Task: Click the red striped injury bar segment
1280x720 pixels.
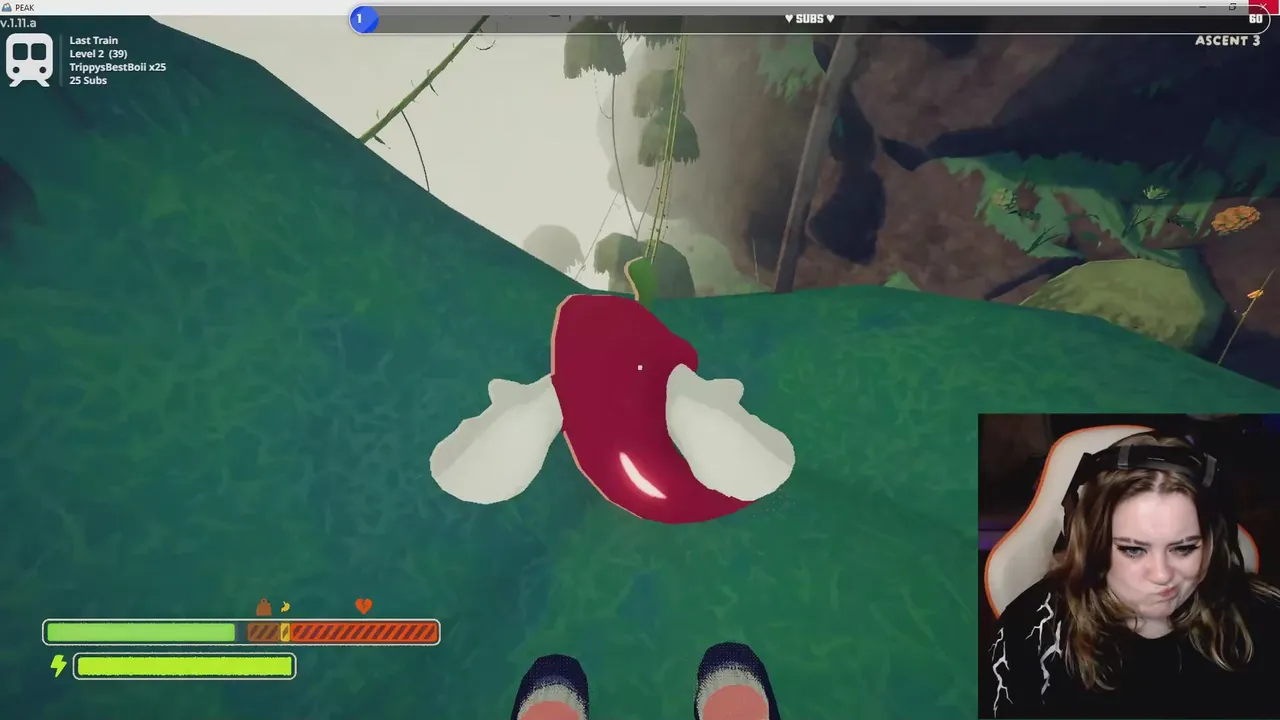Action: pos(364,632)
